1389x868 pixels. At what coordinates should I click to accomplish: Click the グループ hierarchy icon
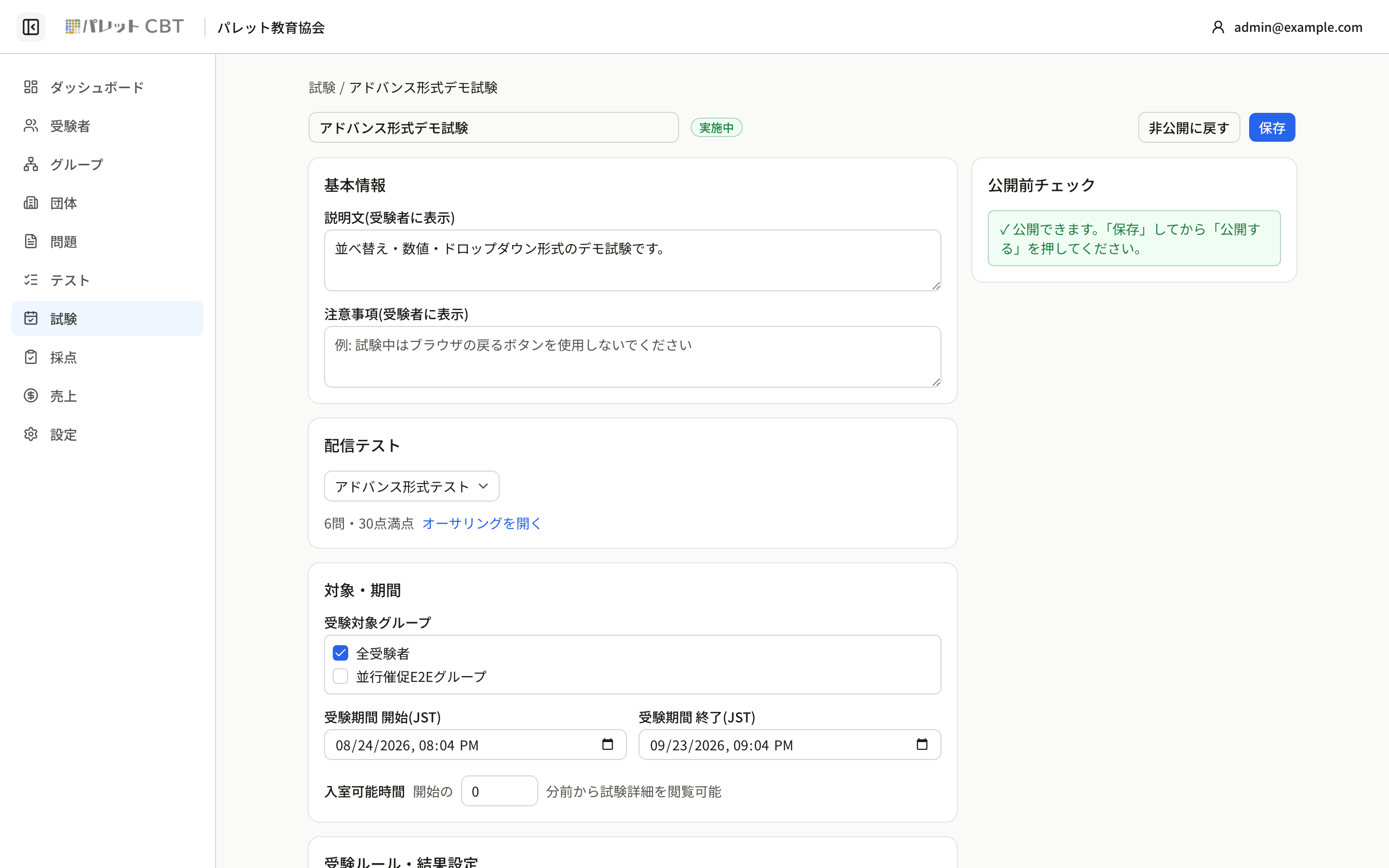coord(31,164)
